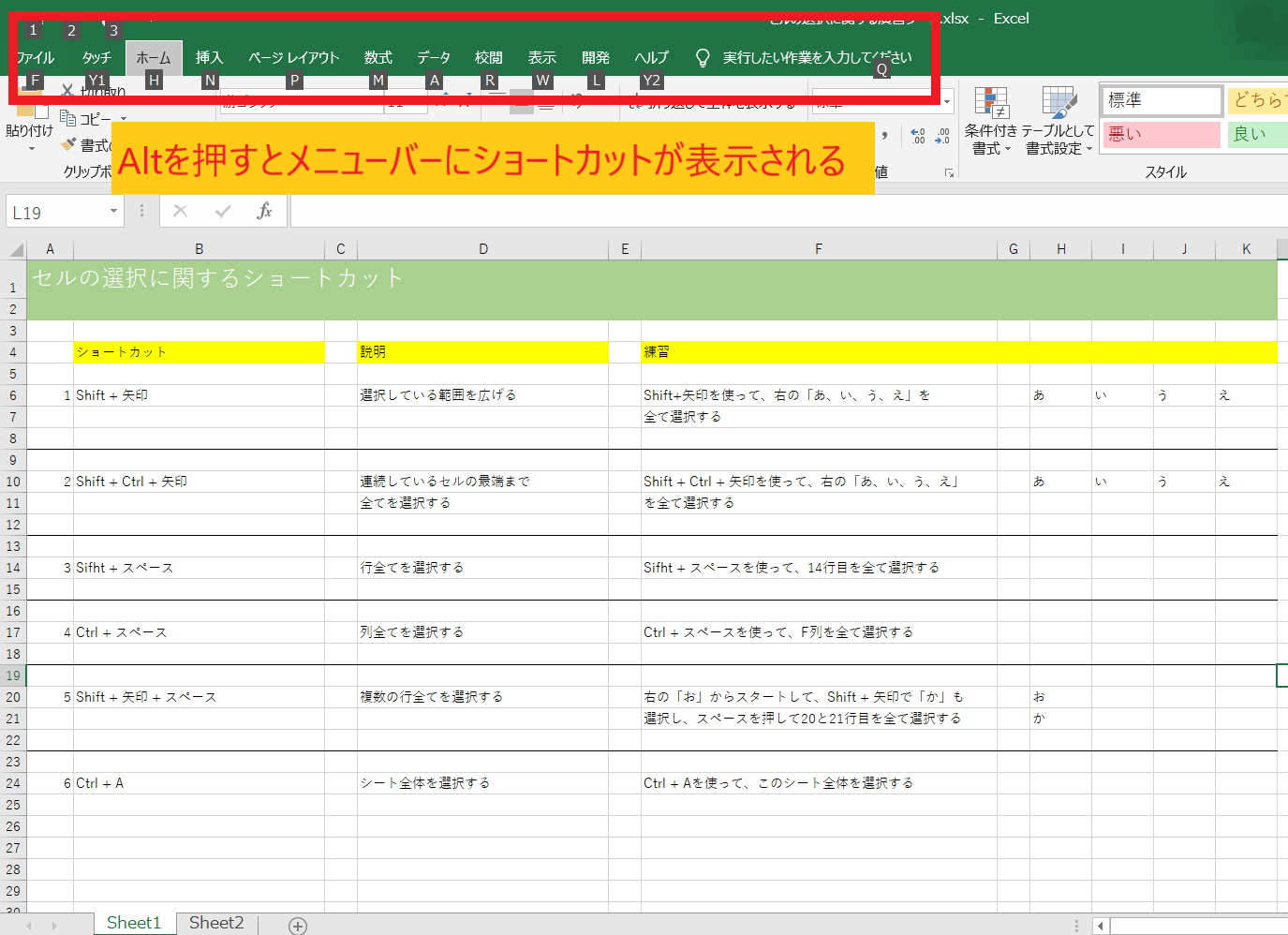Click the horizontal scrollbar left arrow
The image size is (1288, 935).
[1101, 926]
